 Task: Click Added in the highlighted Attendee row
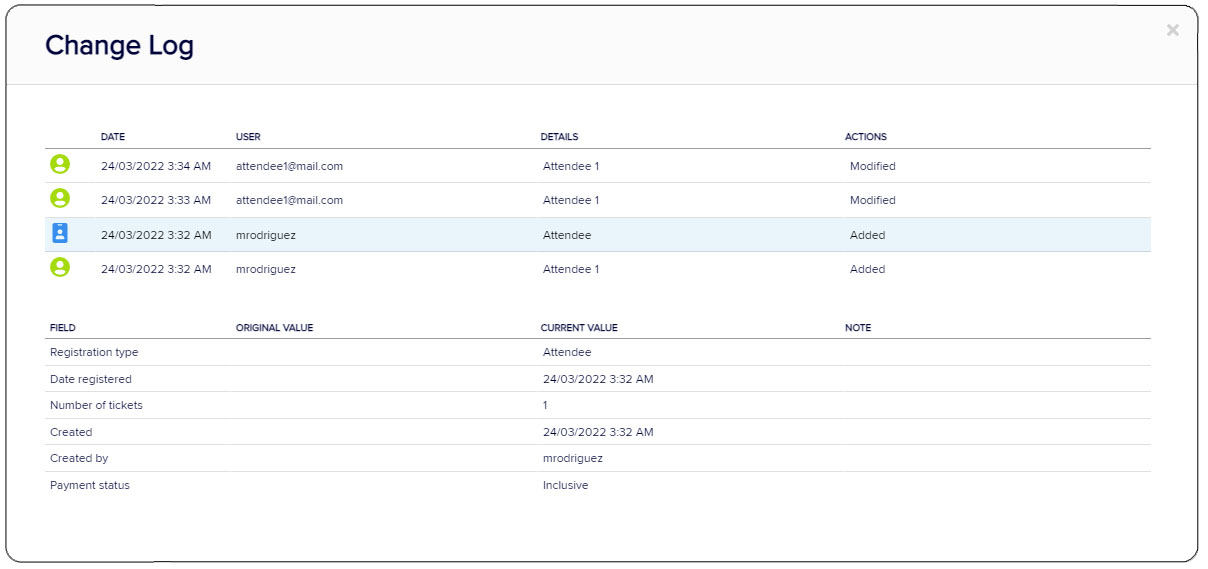867,235
